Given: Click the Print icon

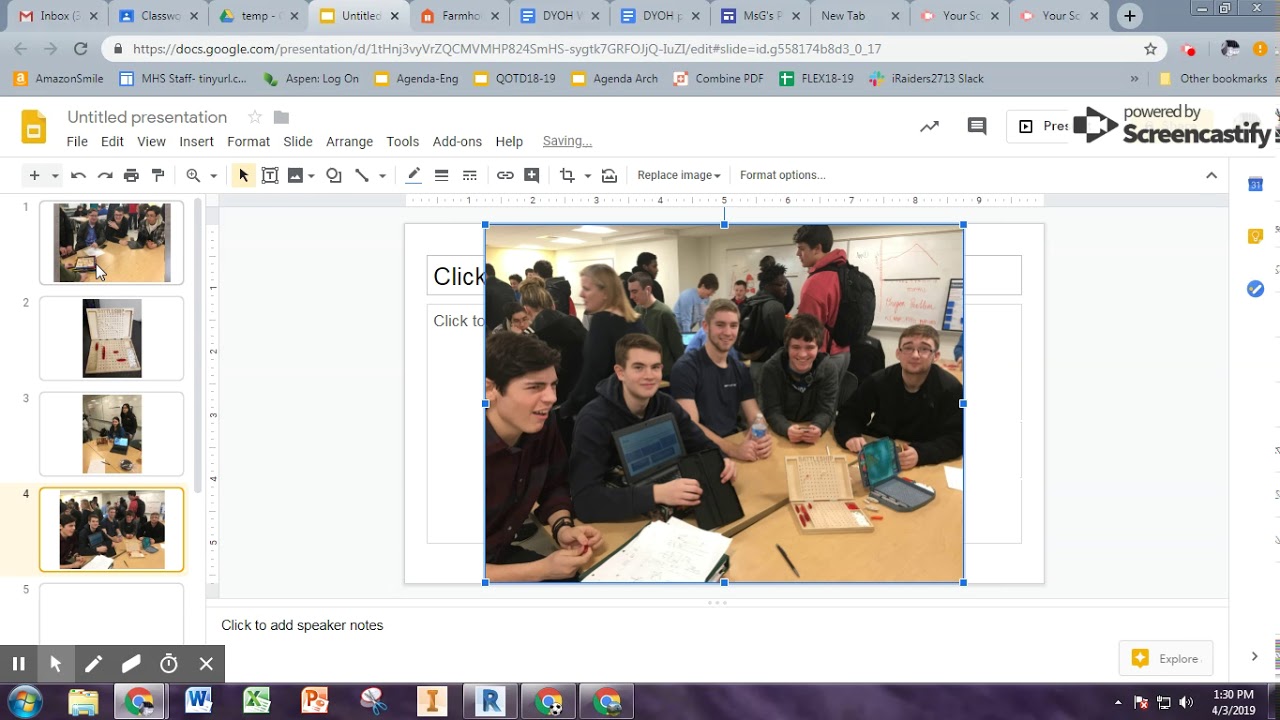Looking at the screenshot, I should click(131, 175).
